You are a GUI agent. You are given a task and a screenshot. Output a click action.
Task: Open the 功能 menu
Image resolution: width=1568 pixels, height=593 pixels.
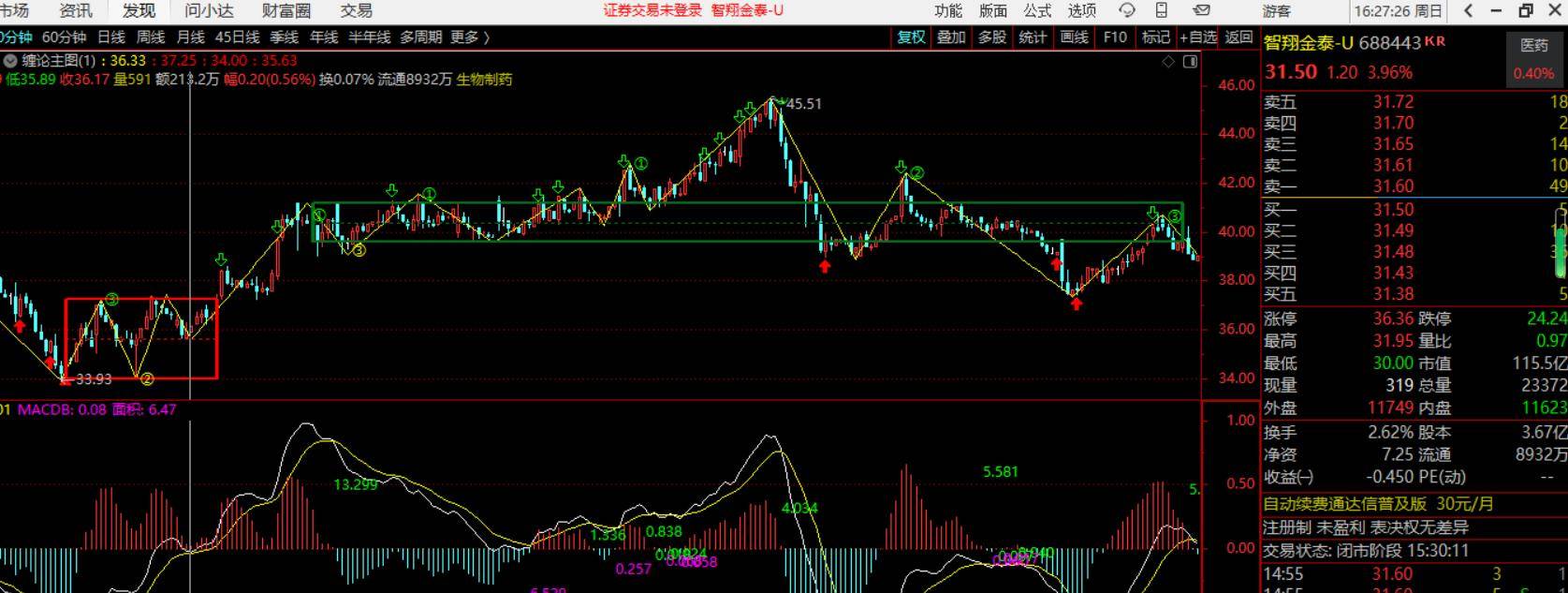point(948,10)
